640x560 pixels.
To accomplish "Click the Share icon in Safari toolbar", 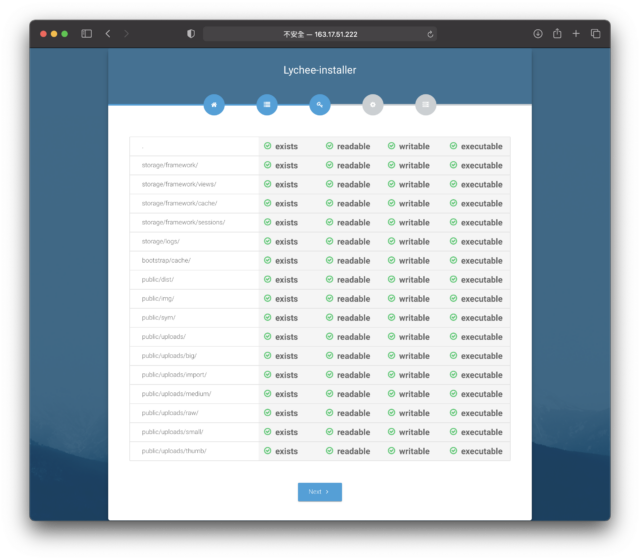I will point(557,33).
